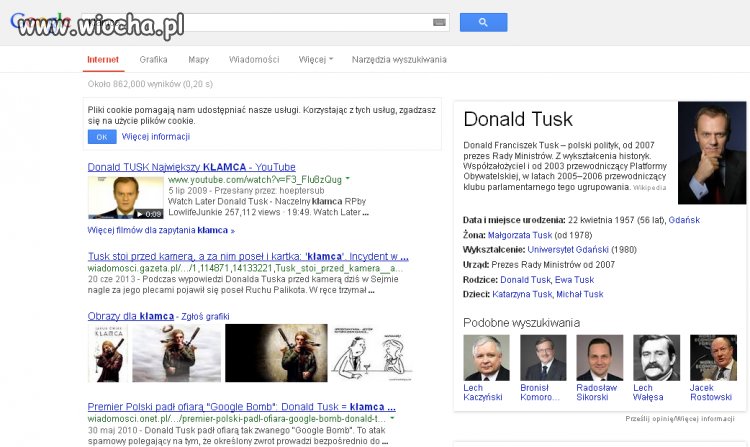
Task: Click Bronisław Komorowski photo thumbnail
Action: coord(543,358)
